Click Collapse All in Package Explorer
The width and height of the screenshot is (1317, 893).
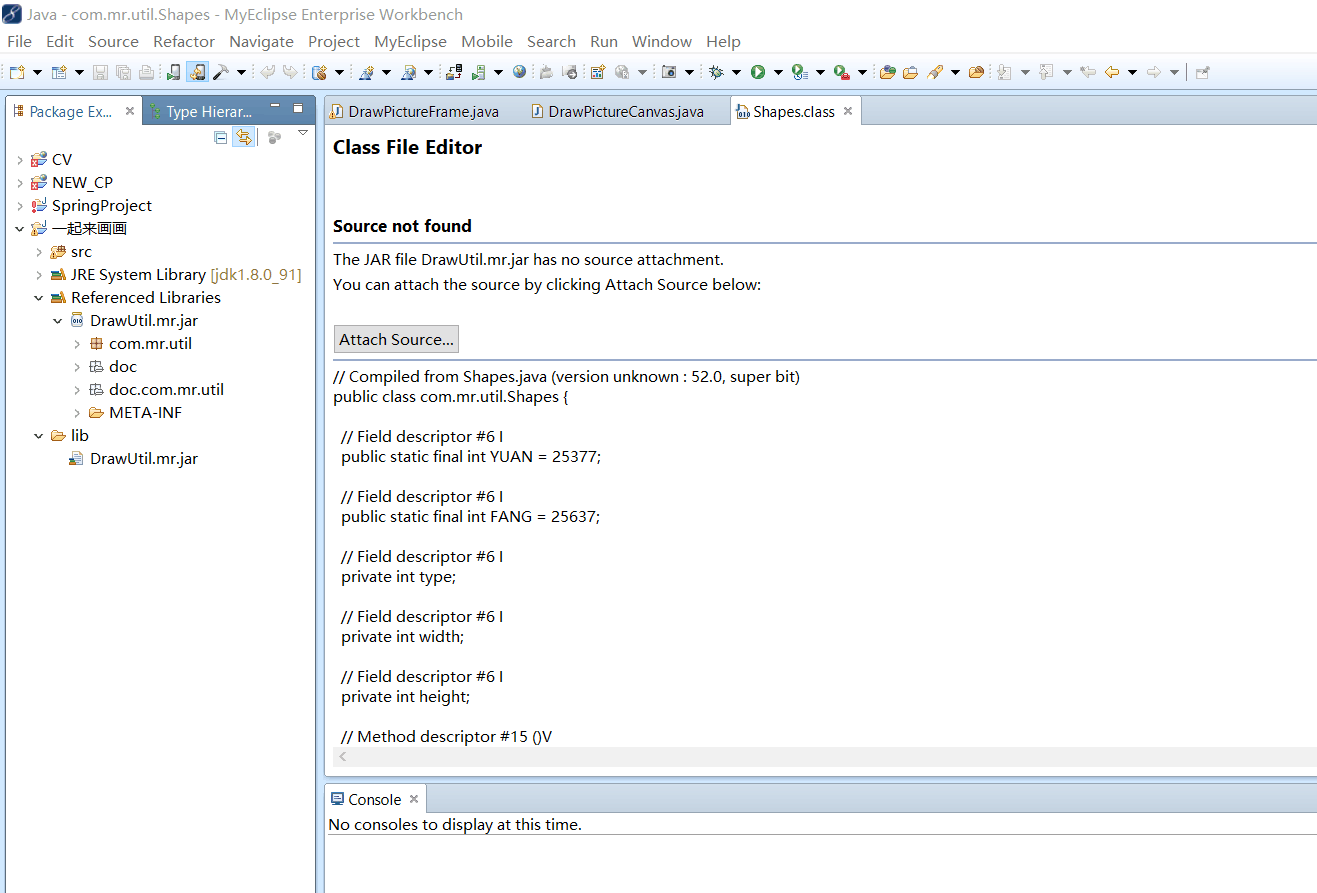point(221,137)
